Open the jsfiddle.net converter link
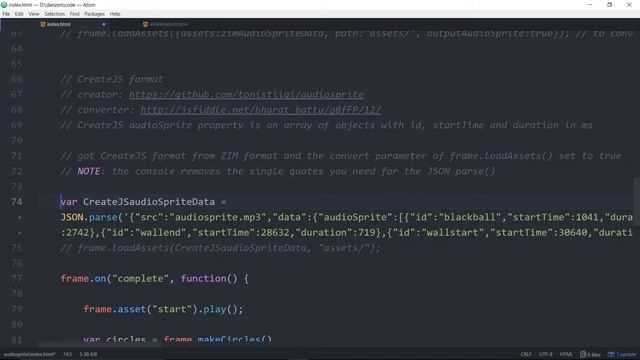This screenshot has width=640, height=360. [x=261, y=110]
